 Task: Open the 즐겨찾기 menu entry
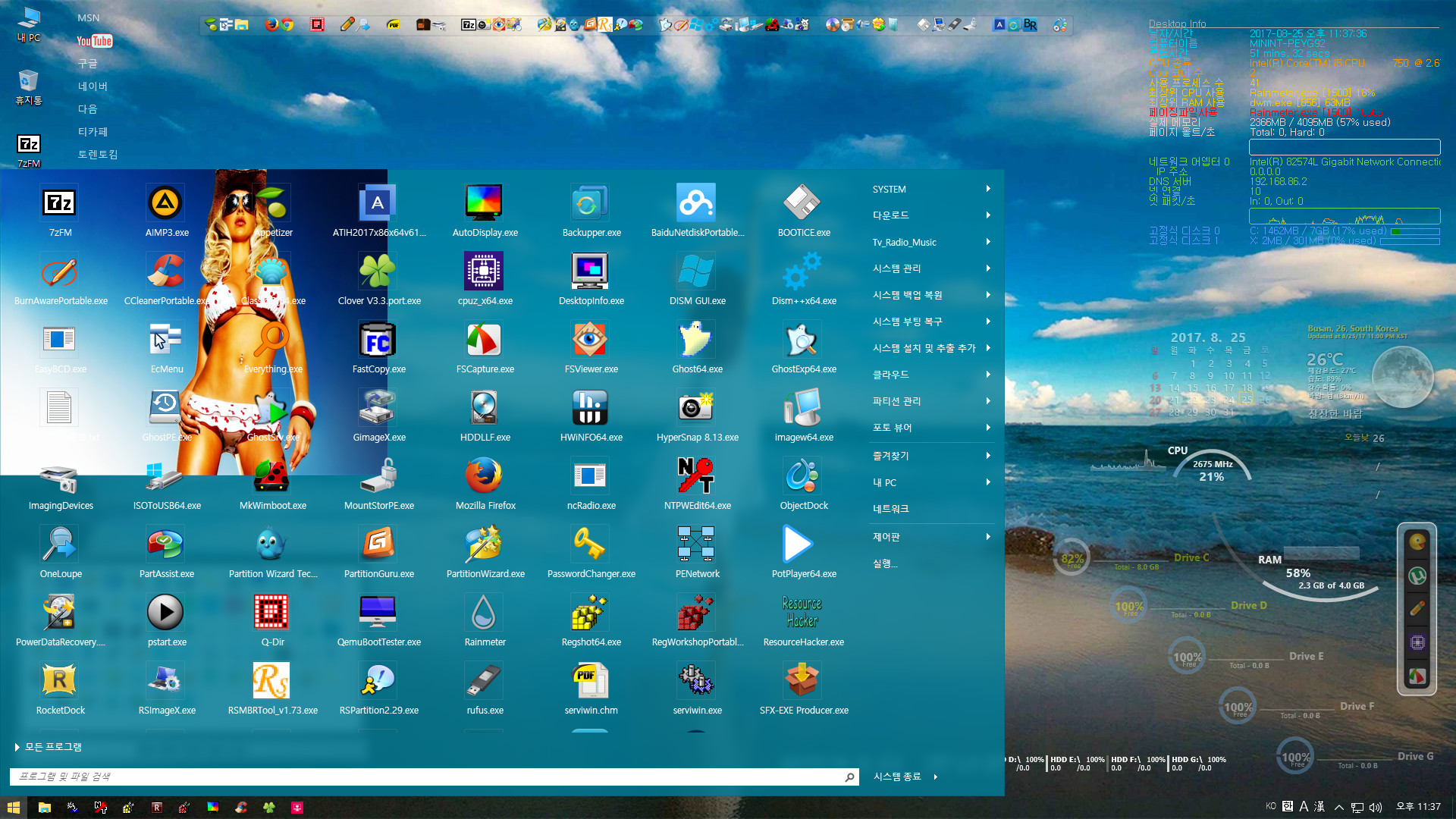931,456
